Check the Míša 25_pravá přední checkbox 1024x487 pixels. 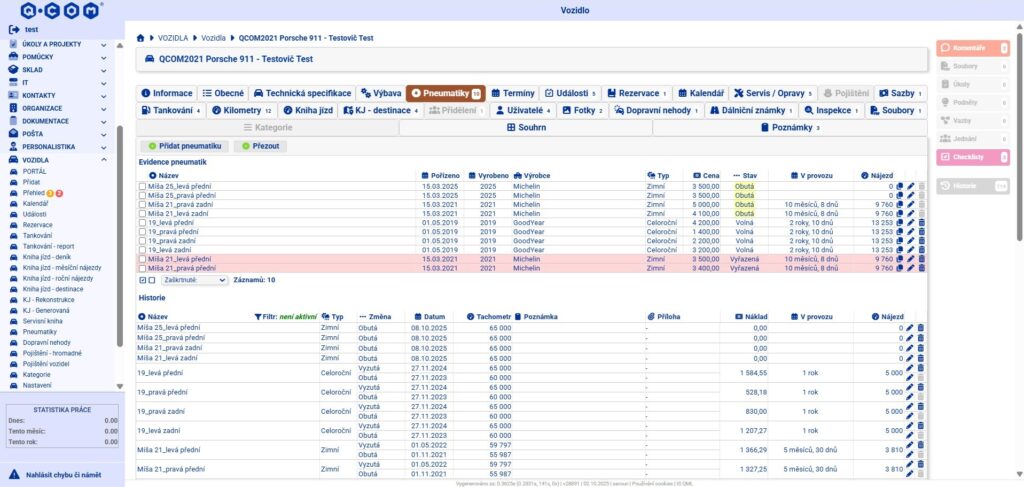click(142, 195)
